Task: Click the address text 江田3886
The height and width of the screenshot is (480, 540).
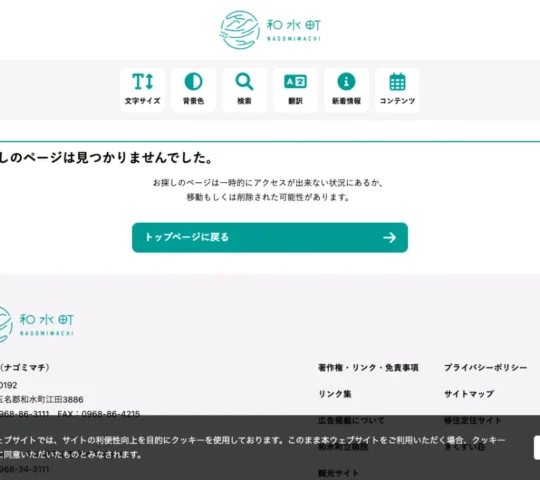Action: click(65, 399)
